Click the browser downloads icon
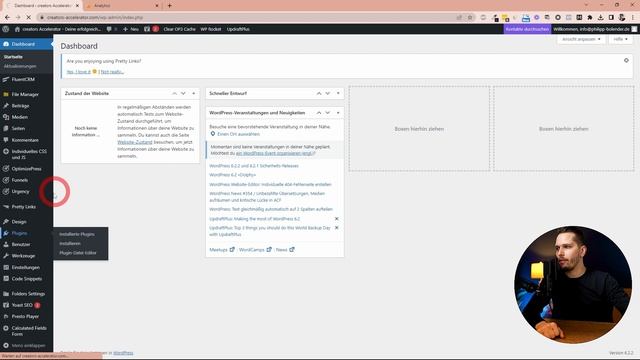The image size is (640, 360). pos(600,18)
